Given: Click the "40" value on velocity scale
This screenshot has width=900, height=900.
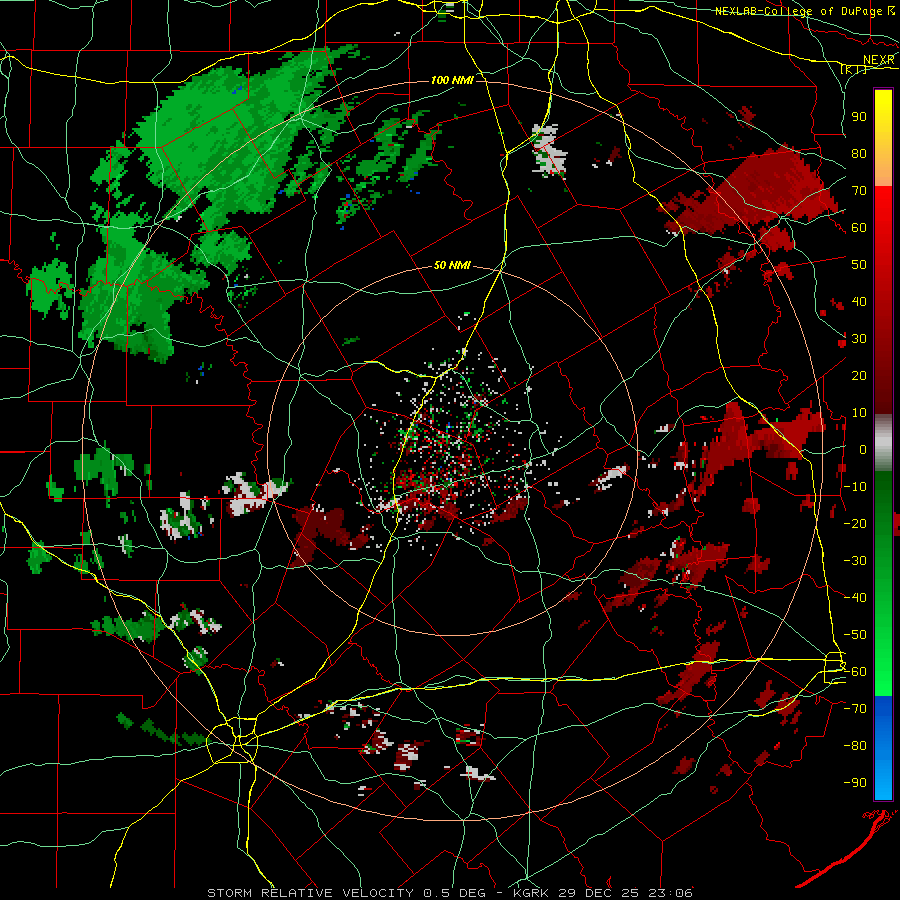Looking at the screenshot, I should click(x=859, y=301).
